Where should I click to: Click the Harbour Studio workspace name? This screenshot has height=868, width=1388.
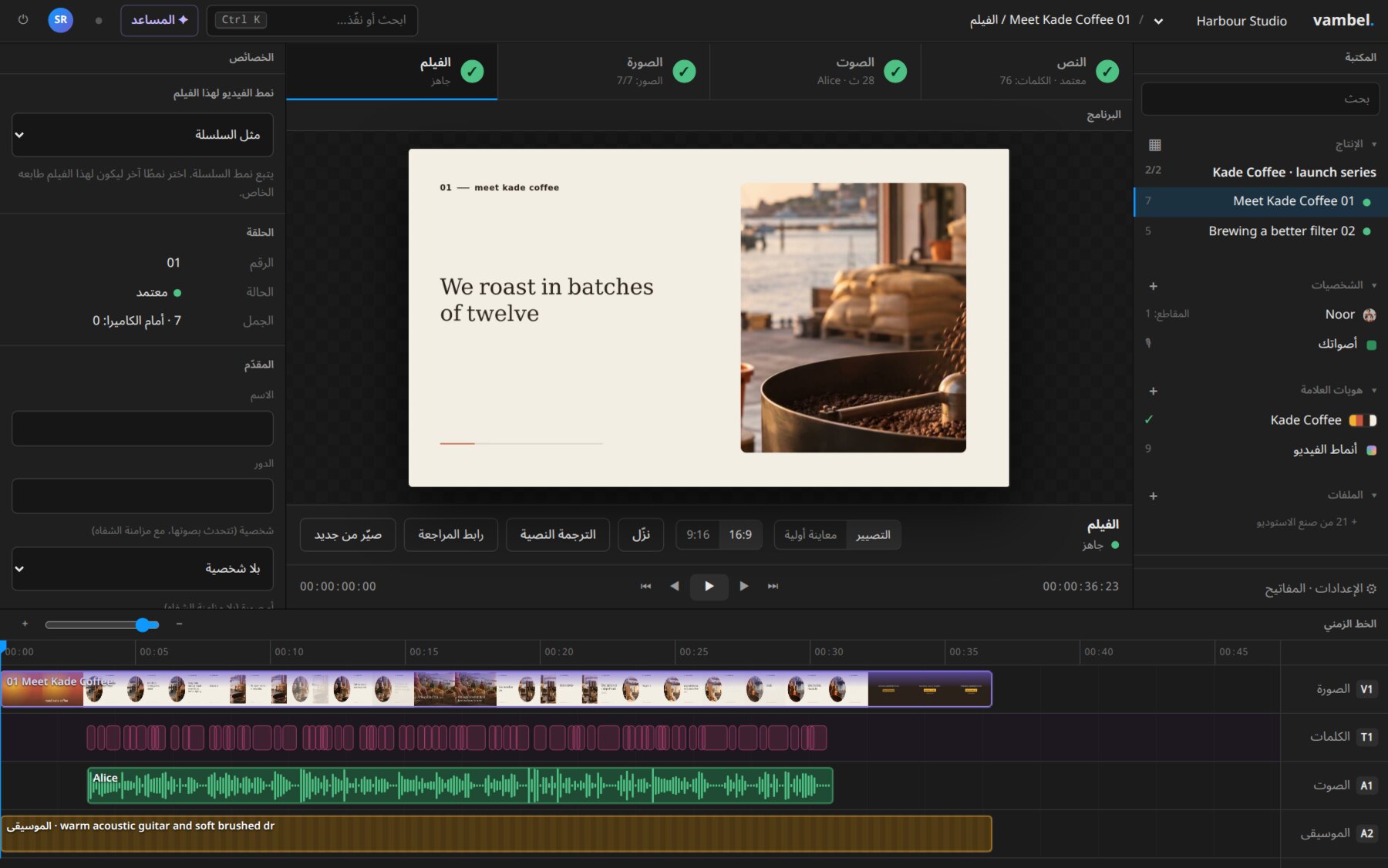[x=1241, y=21]
